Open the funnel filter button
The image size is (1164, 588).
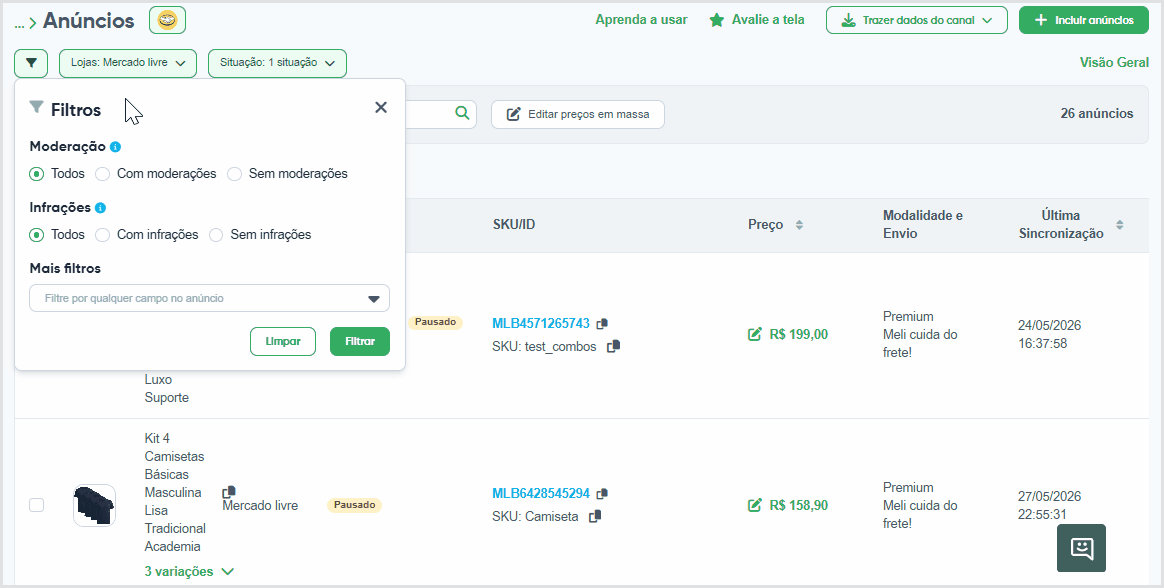30,63
